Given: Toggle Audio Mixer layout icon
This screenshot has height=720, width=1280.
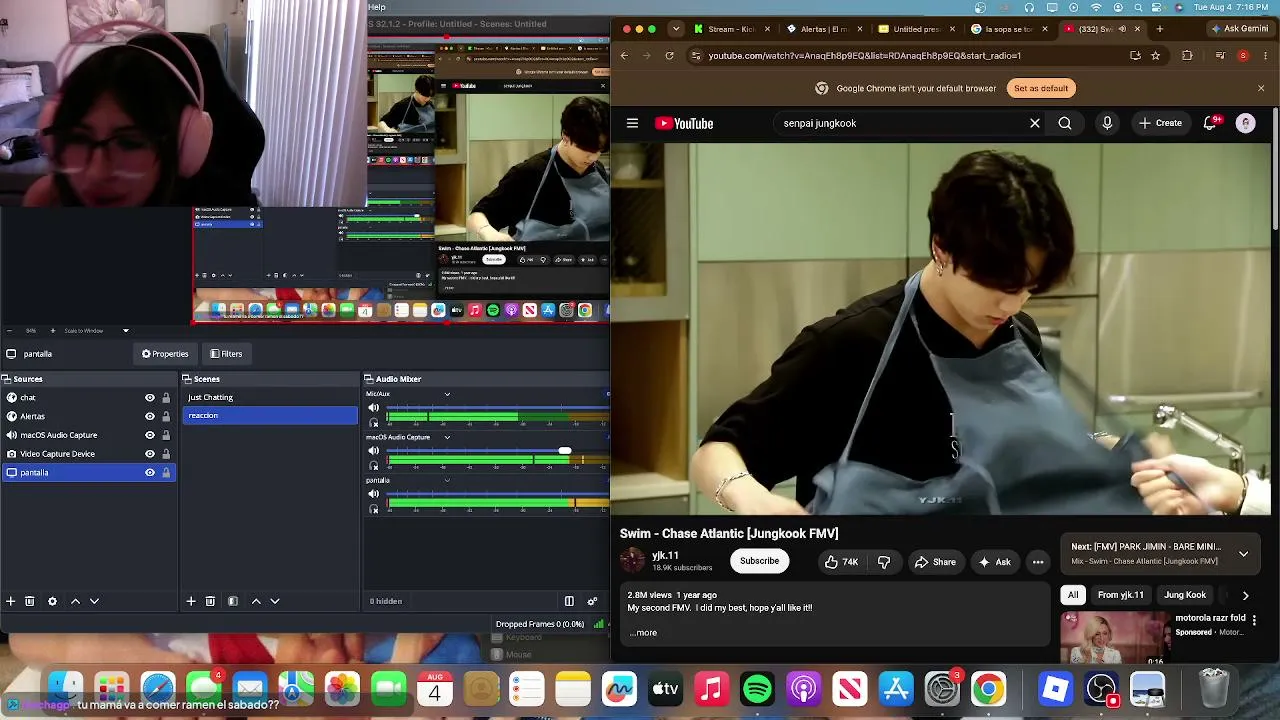Looking at the screenshot, I should (x=569, y=601).
